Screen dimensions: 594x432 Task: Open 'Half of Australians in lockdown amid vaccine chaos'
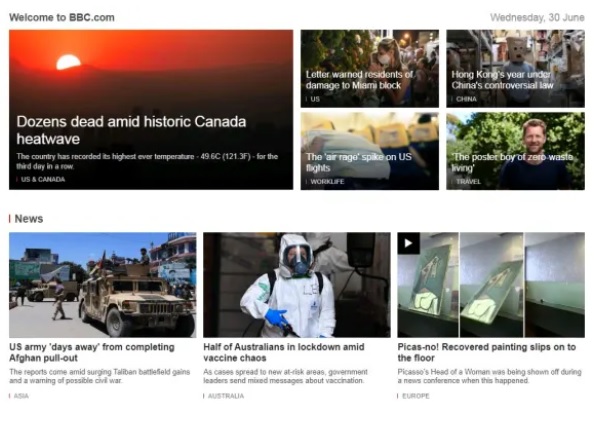pyautogui.click(x=284, y=352)
